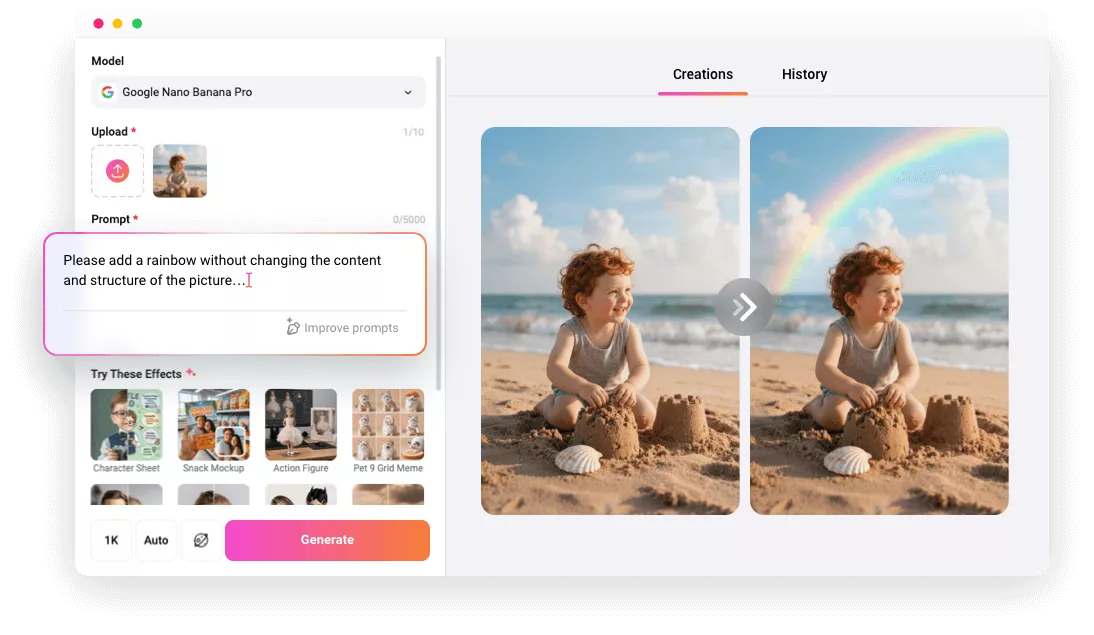
Task: Select the Creations tab
Action: 702,74
